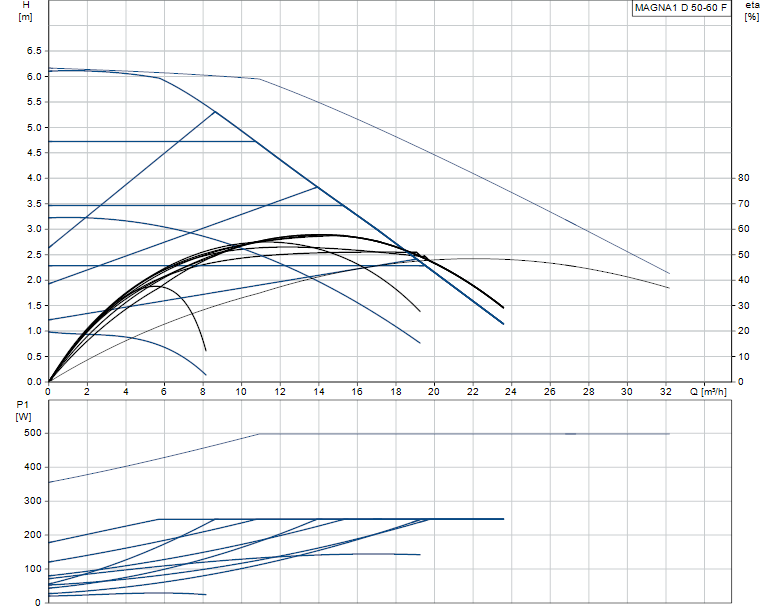Click the H [m] axis label
The width and height of the screenshot is (774, 611).
click(25, 11)
